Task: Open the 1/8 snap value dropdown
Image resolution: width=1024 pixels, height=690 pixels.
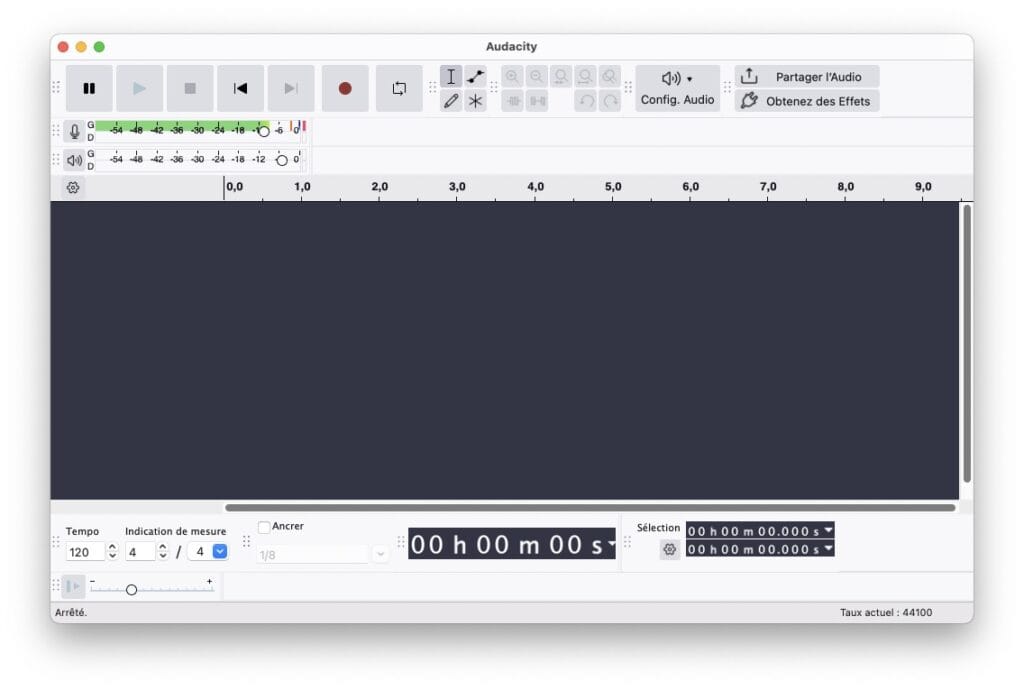Action: (381, 555)
